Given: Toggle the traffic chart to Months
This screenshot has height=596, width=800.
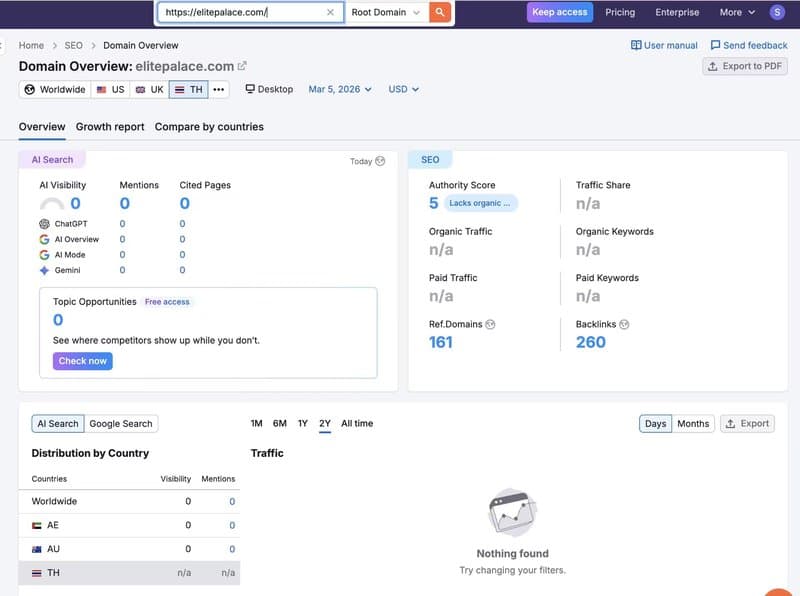Looking at the screenshot, I should [693, 424].
